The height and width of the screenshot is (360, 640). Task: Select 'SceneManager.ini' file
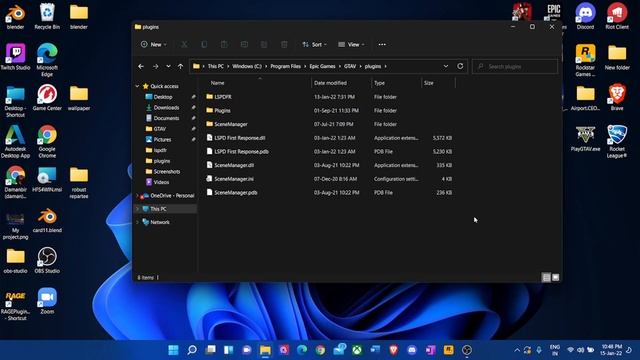click(x=234, y=179)
